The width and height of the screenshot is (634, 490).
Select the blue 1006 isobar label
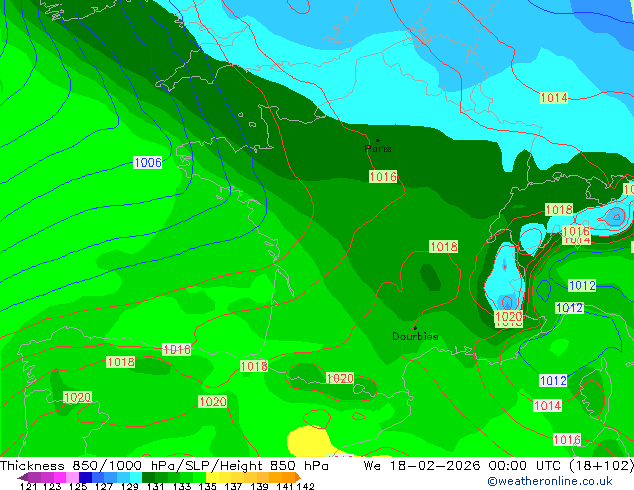(x=148, y=163)
